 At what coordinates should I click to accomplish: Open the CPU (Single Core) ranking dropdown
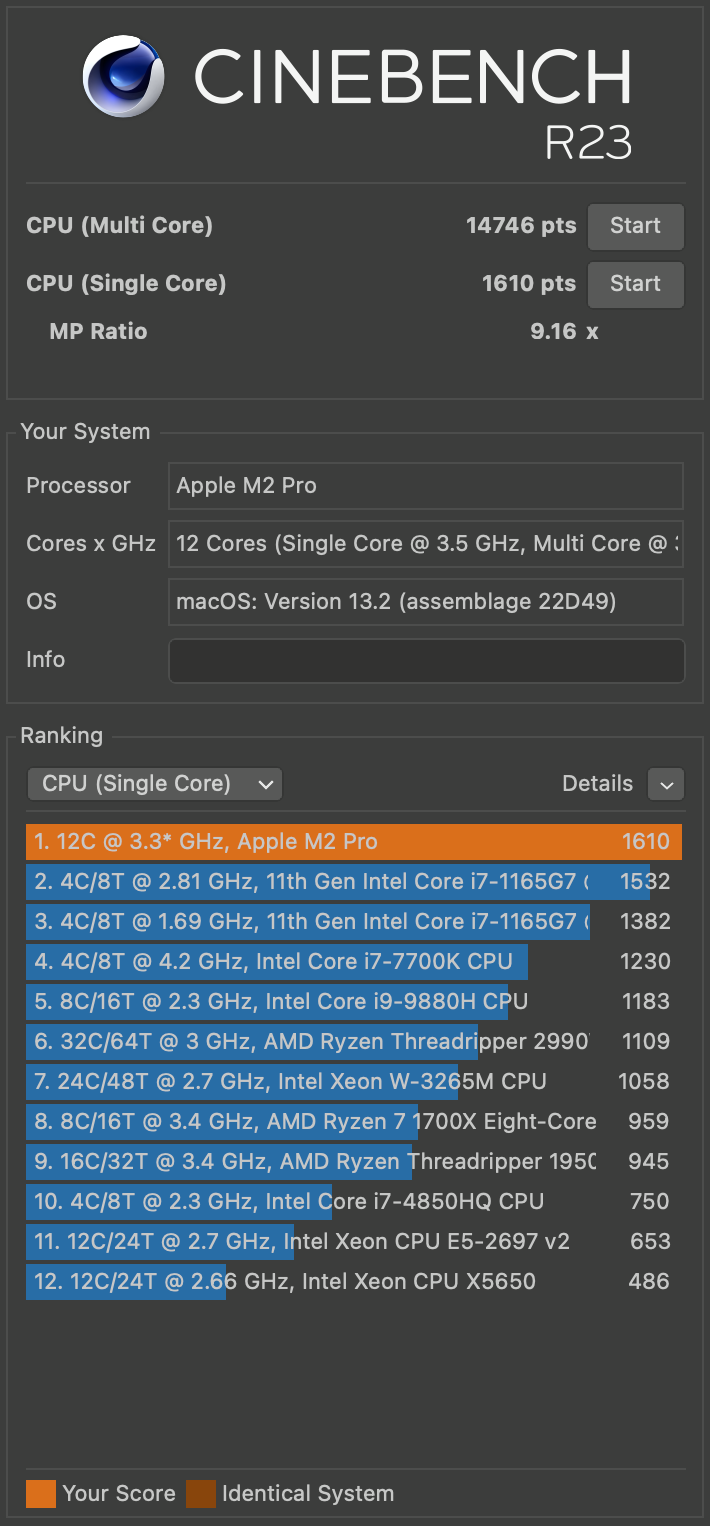155,784
